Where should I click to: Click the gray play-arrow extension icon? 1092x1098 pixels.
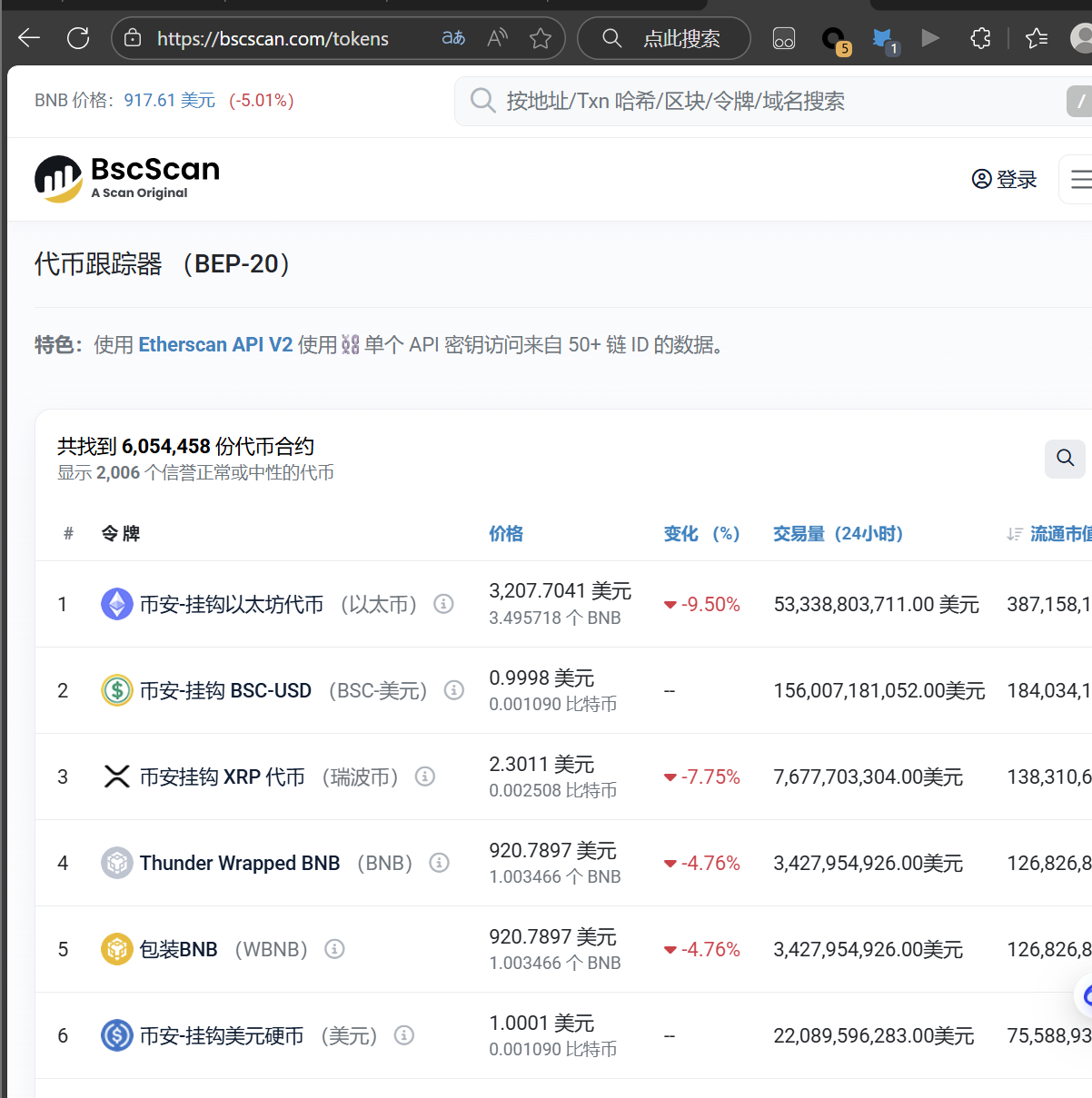point(930,38)
